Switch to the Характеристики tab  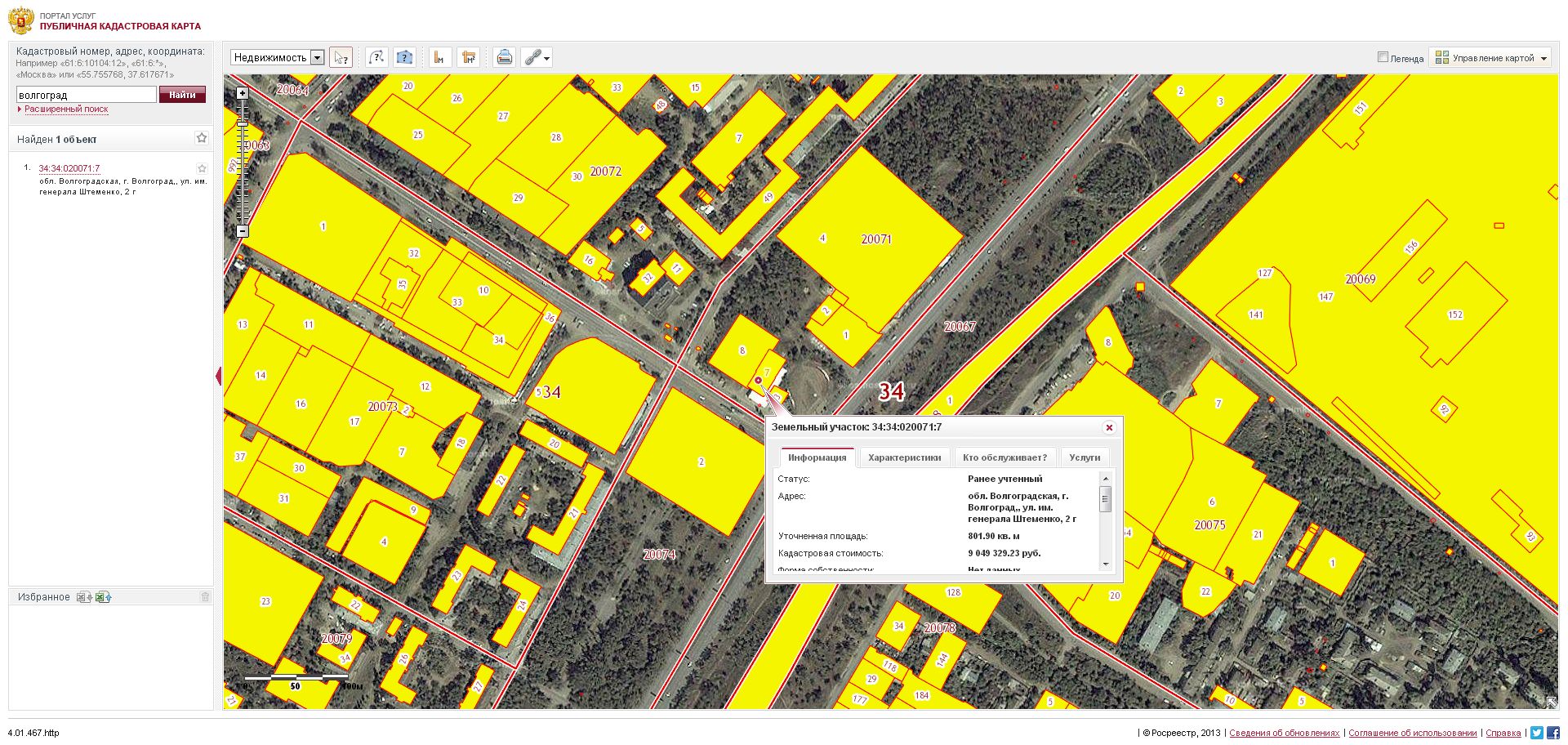pyautogui.click(x=904, y=457)
